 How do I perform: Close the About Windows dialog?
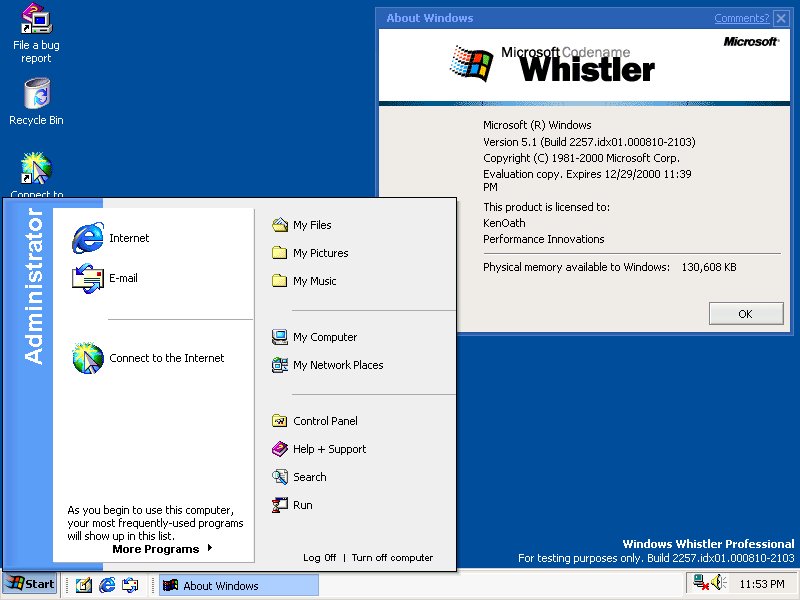tap(781, 19)
